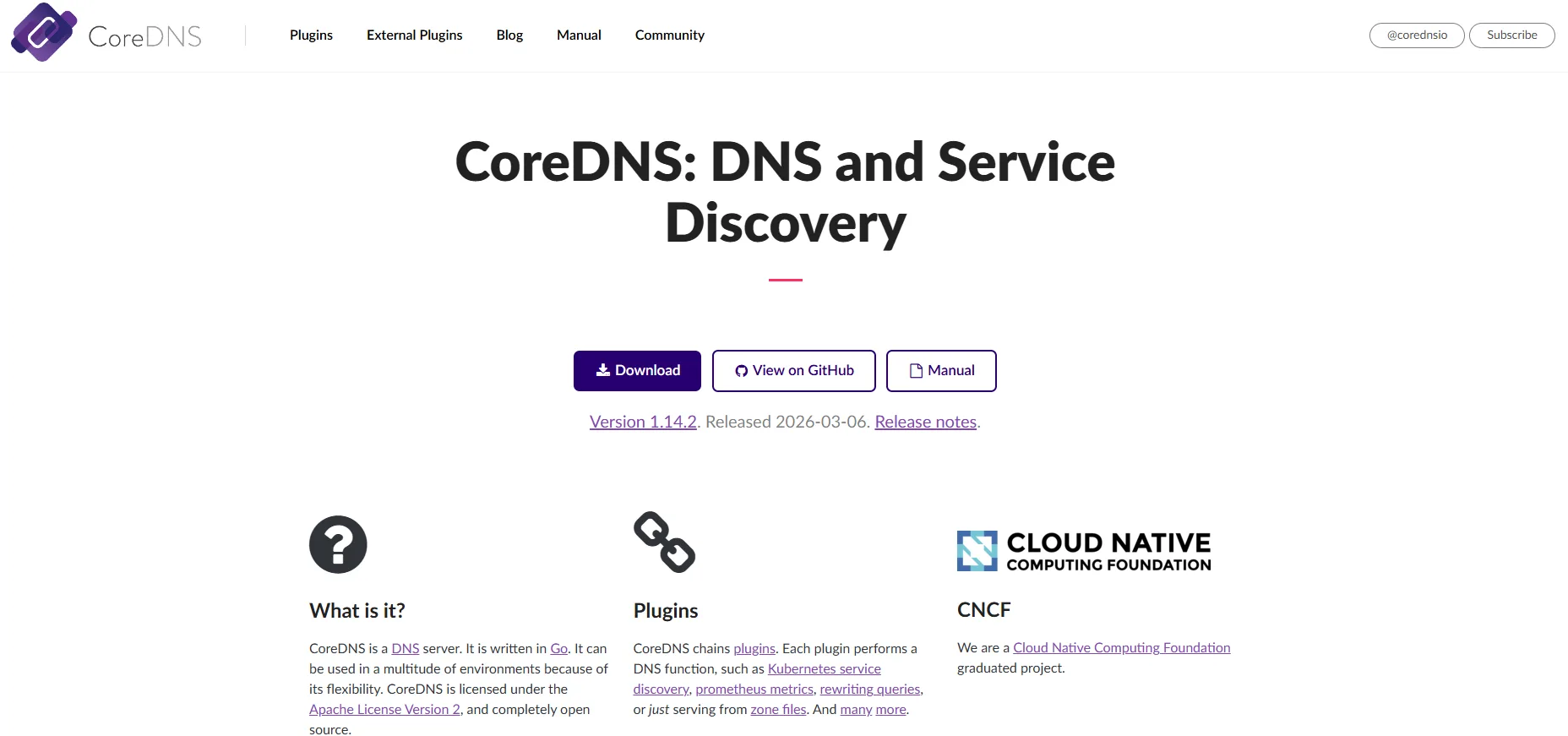Open the Community nav item
The width and height of the screenshot is (1568, 736).
(x=670, y=35)
